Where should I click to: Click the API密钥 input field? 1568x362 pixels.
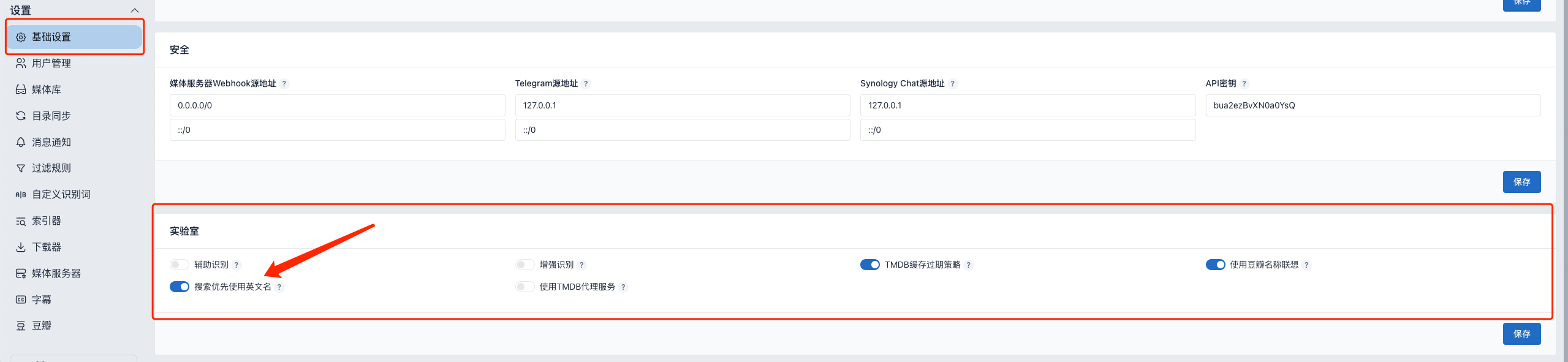(1372, 105)
